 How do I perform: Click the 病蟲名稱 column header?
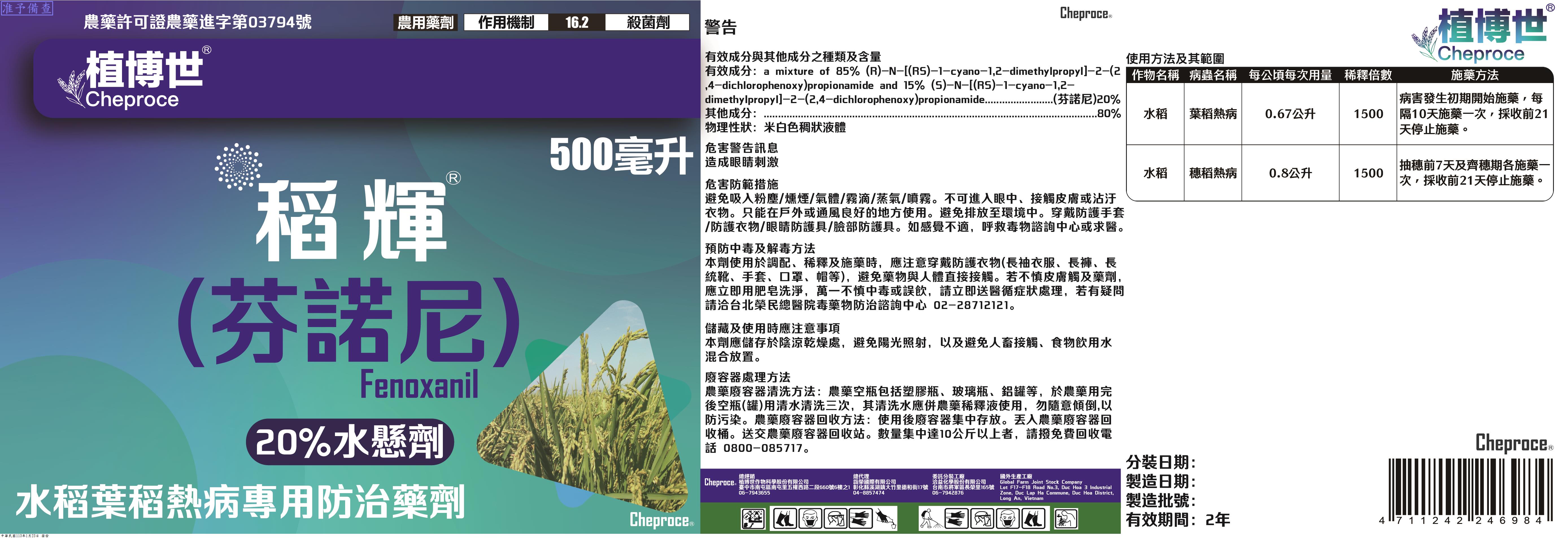tap(1213, 75)
